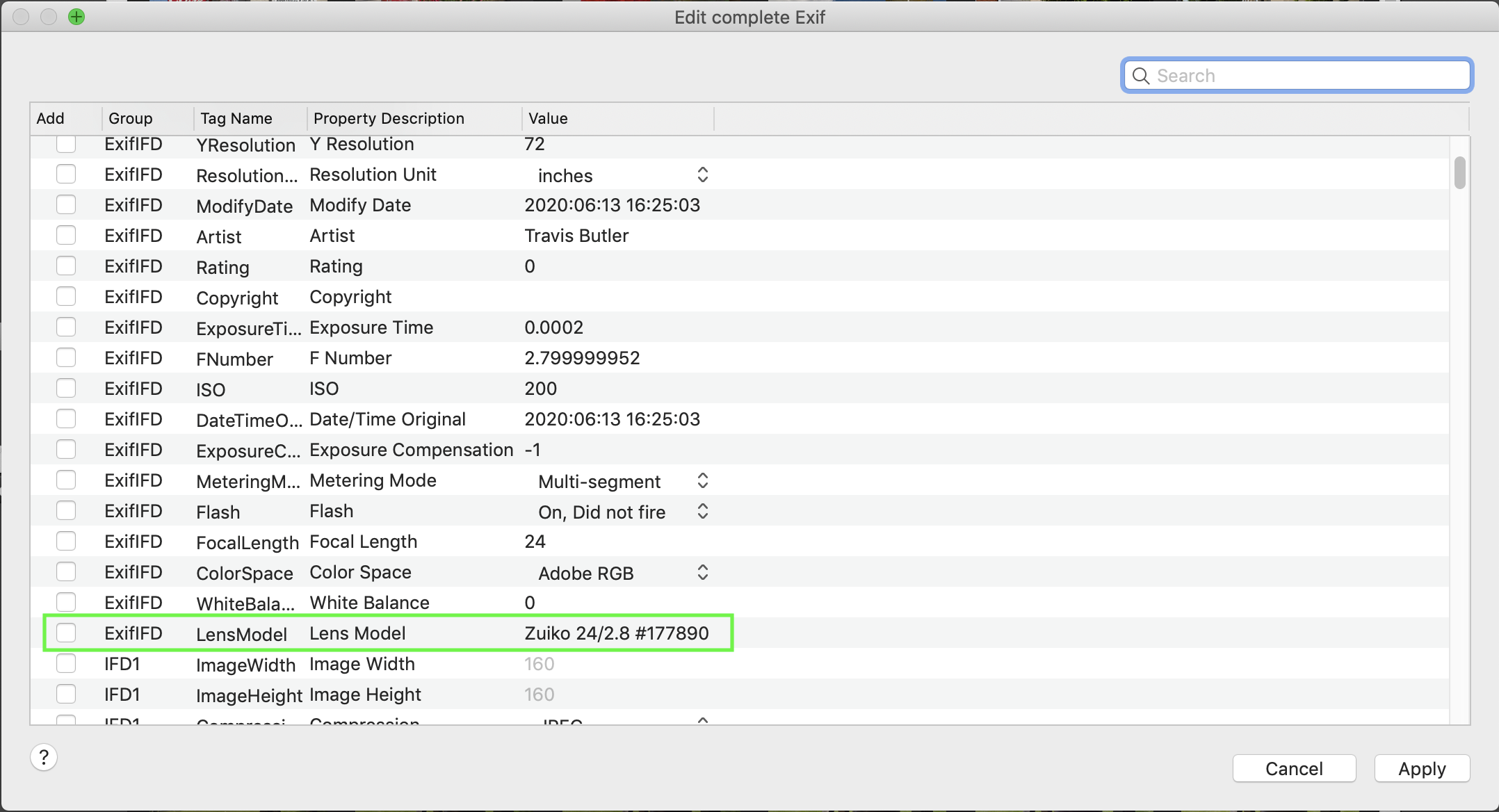This screenshot has width=1499, height=812.
Task: Click the 'Color Space' description cell
Action: coord(360,572)
